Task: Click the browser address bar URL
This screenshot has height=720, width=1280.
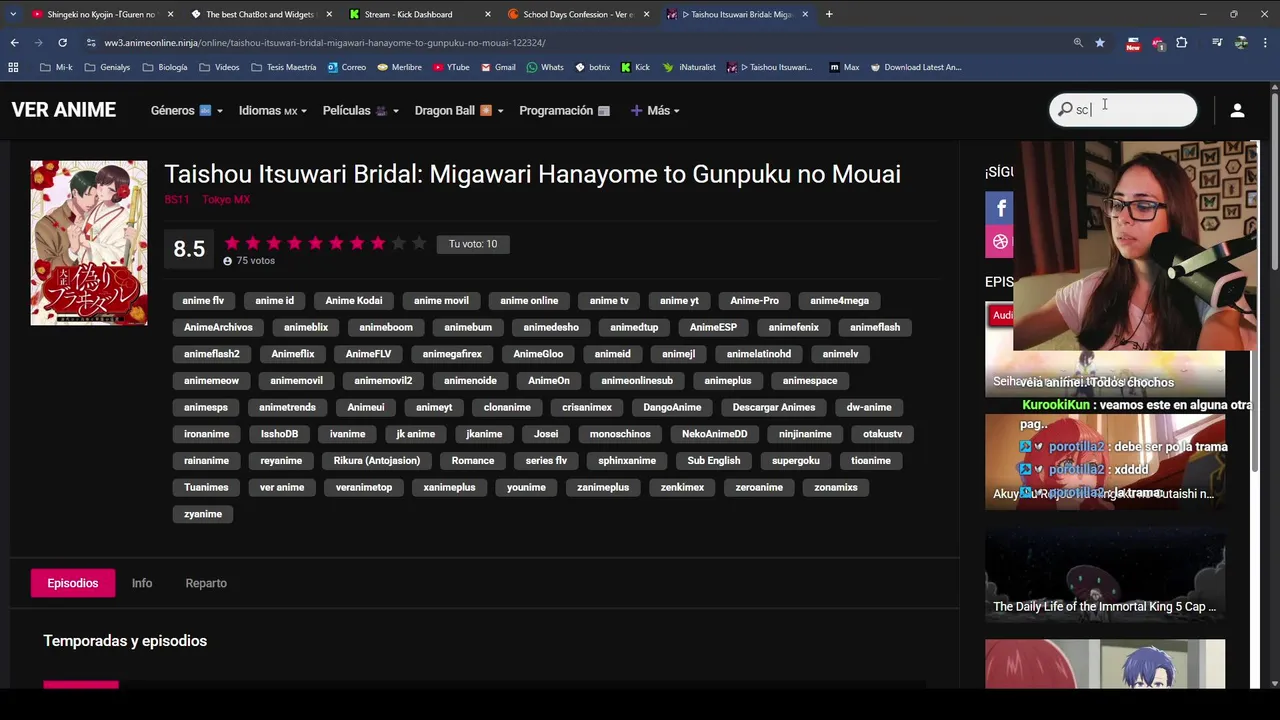Action: (x=325, y=43)
